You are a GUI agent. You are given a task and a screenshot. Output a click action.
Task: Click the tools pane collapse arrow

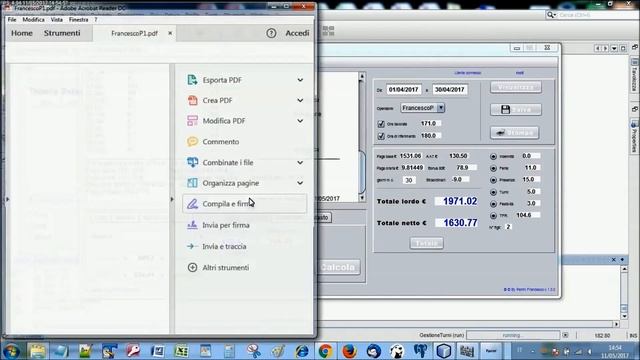pos(172,199)
